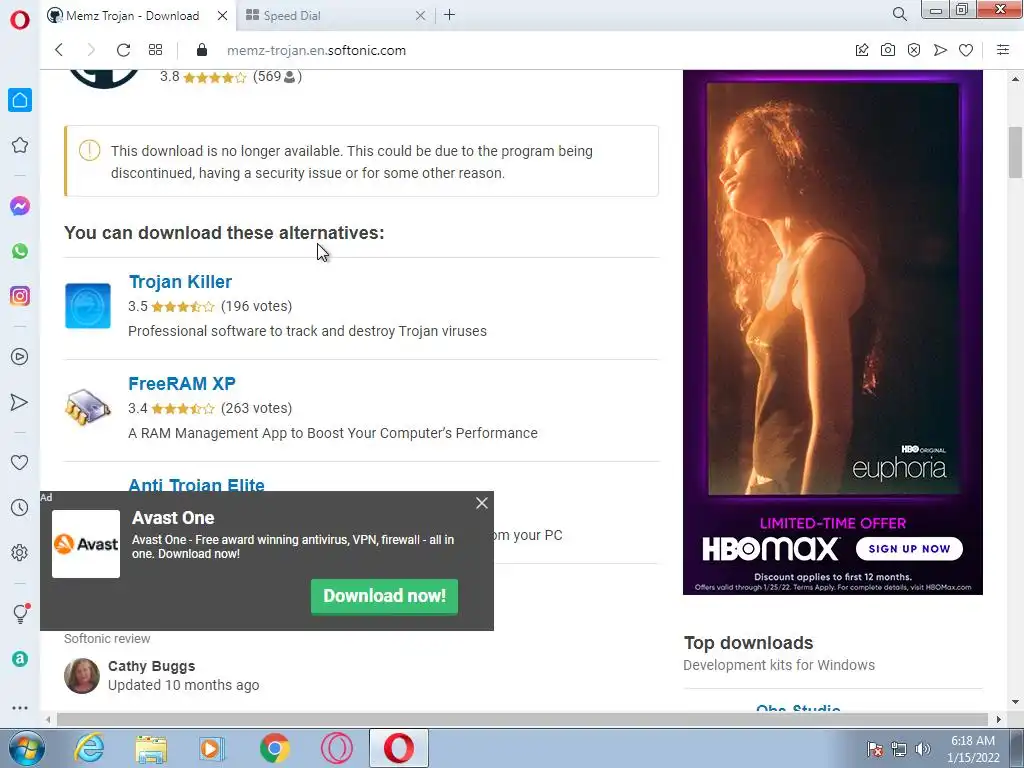Open the Speed Dial grid button in the toolbar
Screen dimensions: 1024x768
click(155, 50)
